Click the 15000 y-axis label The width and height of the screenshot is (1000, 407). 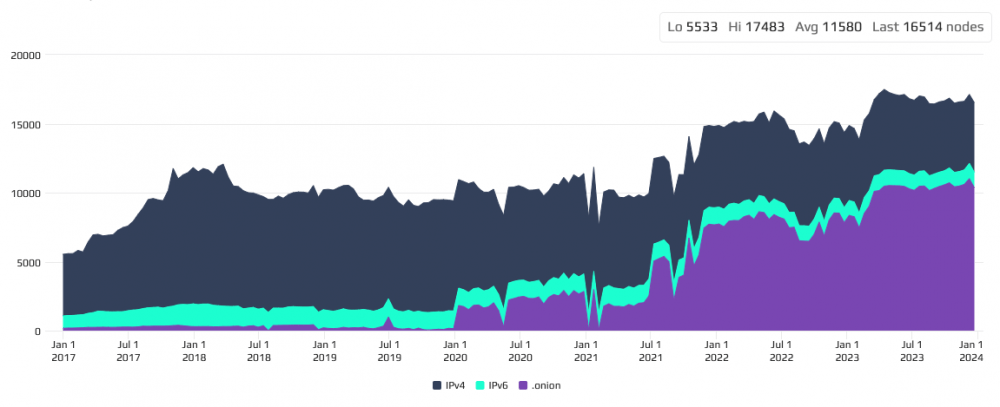tap(23, 125)
